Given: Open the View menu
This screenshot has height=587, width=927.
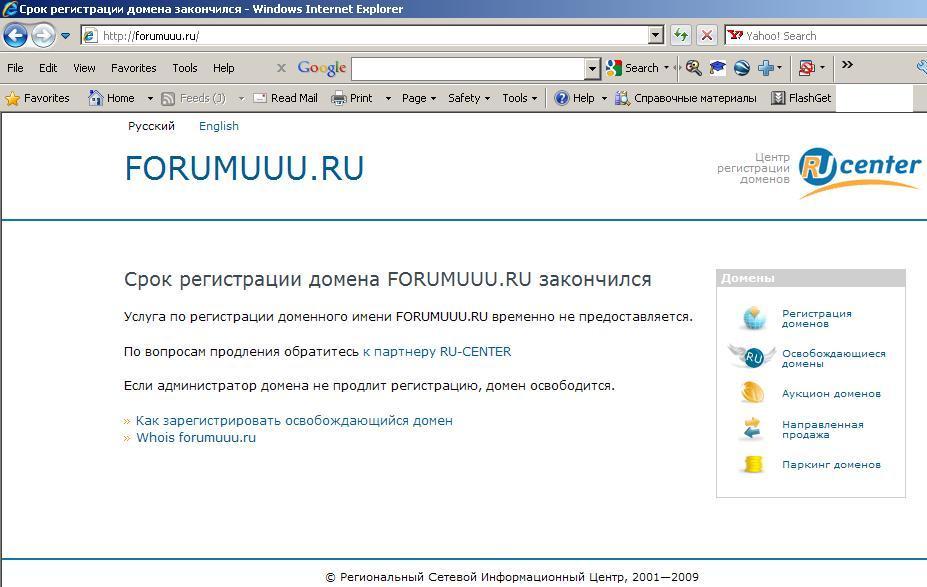Looking at the screenshot, I should click(84, 68).
